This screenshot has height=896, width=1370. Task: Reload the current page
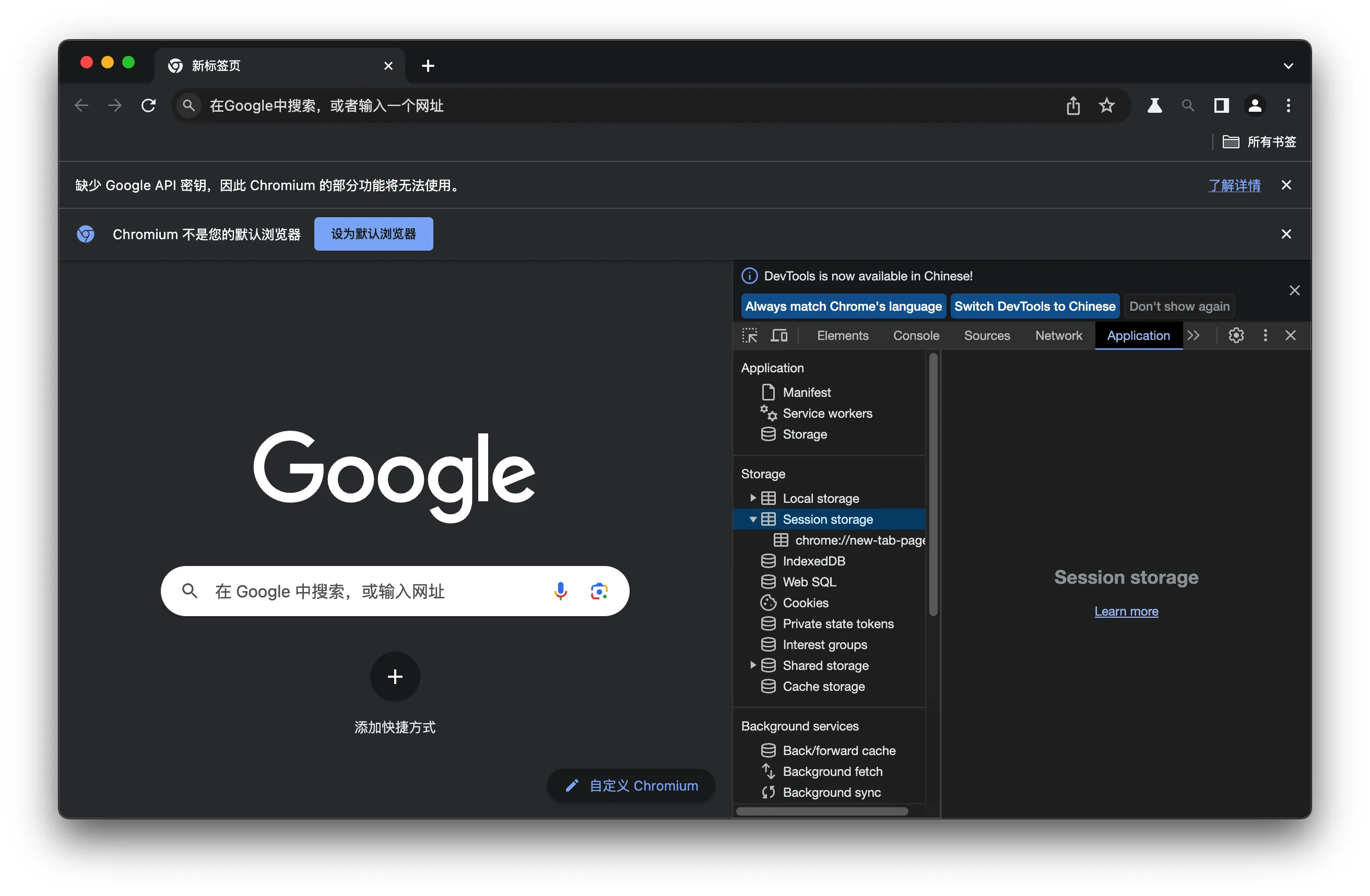148,105
